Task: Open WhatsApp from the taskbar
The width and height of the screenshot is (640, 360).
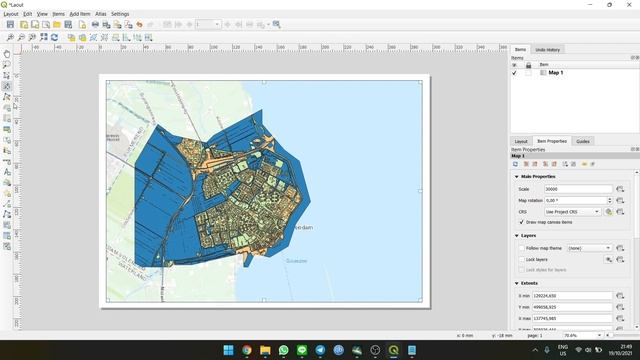Action: tap(284, 350)
